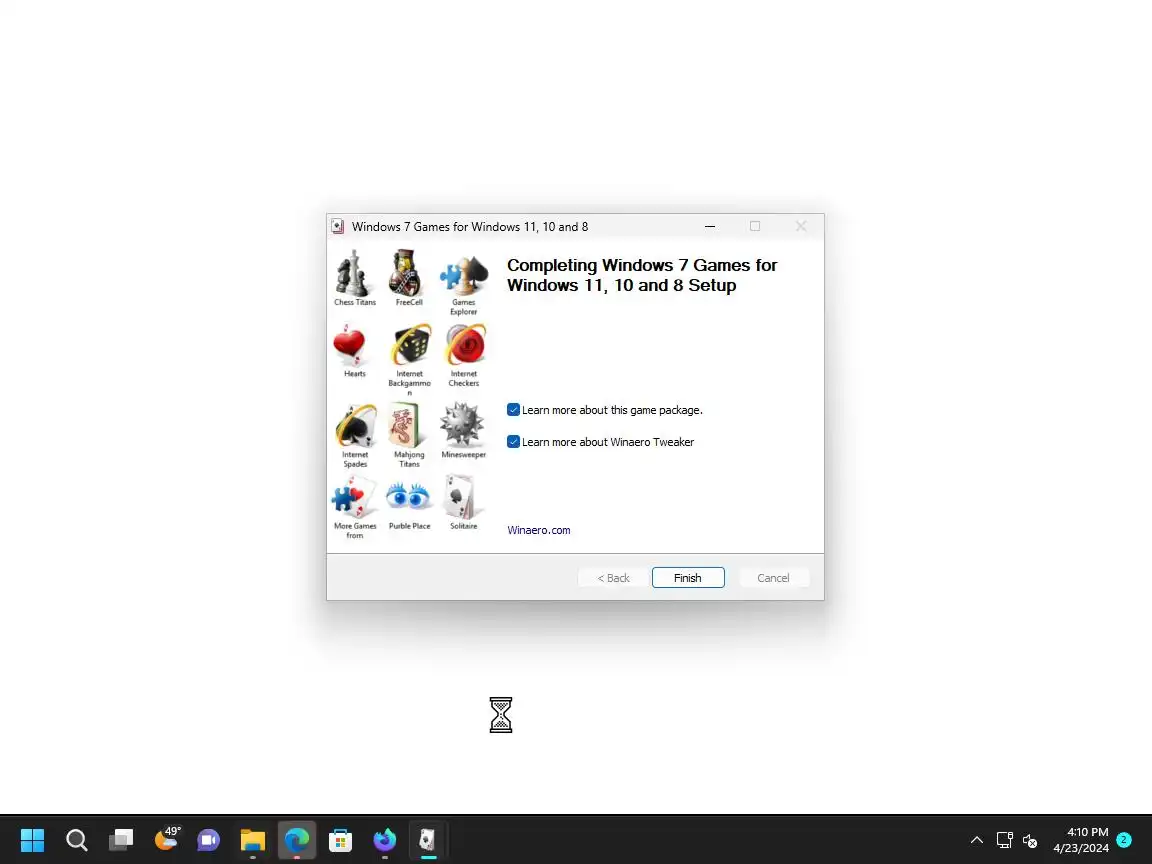Click the muted volume tray icon
The height and width of the screenshot is (864, 1152).
click(x=1030, y=840)
